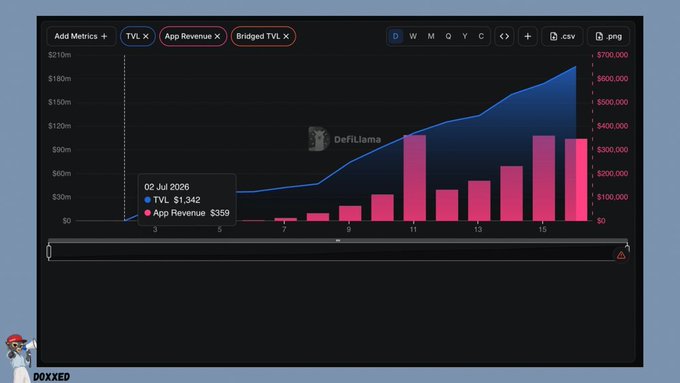This screenshot has width=680, height=383.
Task: Click the App Revenue bar at 15
Action: pos(544,178)
